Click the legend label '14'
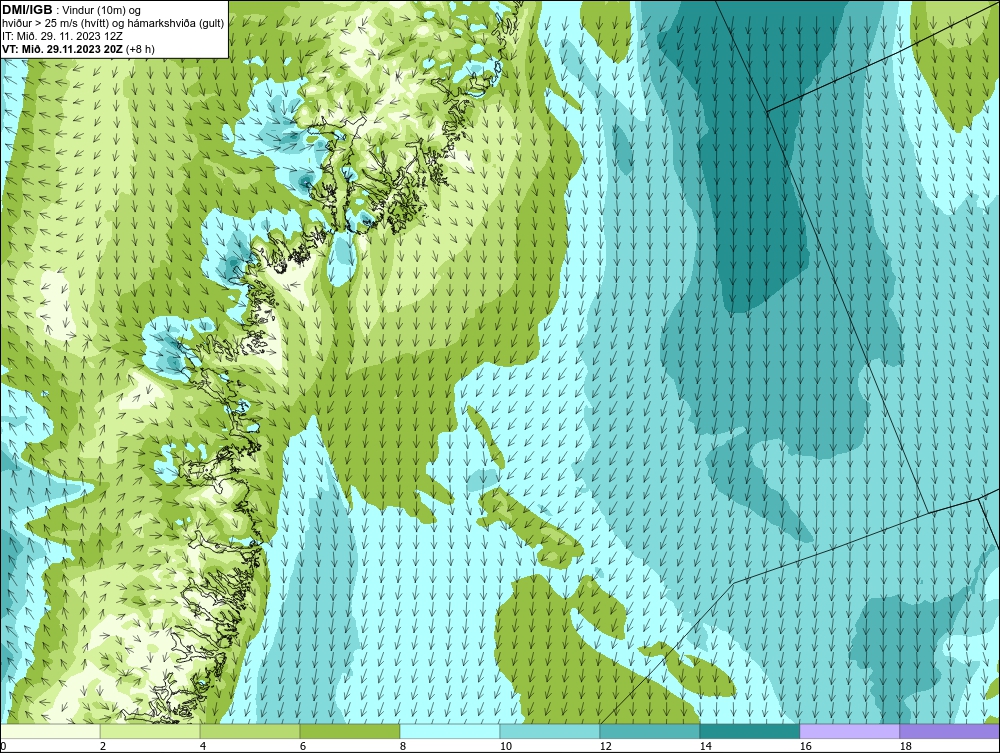 [705, 746]
